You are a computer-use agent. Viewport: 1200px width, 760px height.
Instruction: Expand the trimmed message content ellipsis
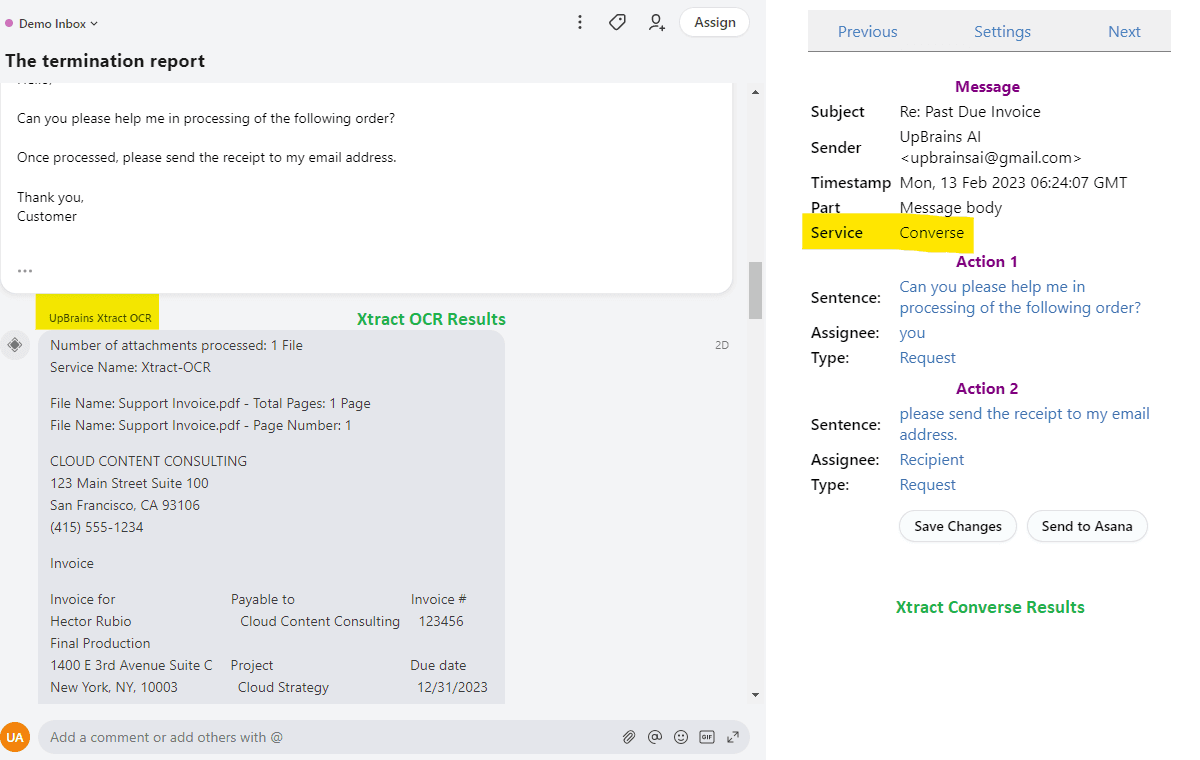pos(25,270)
